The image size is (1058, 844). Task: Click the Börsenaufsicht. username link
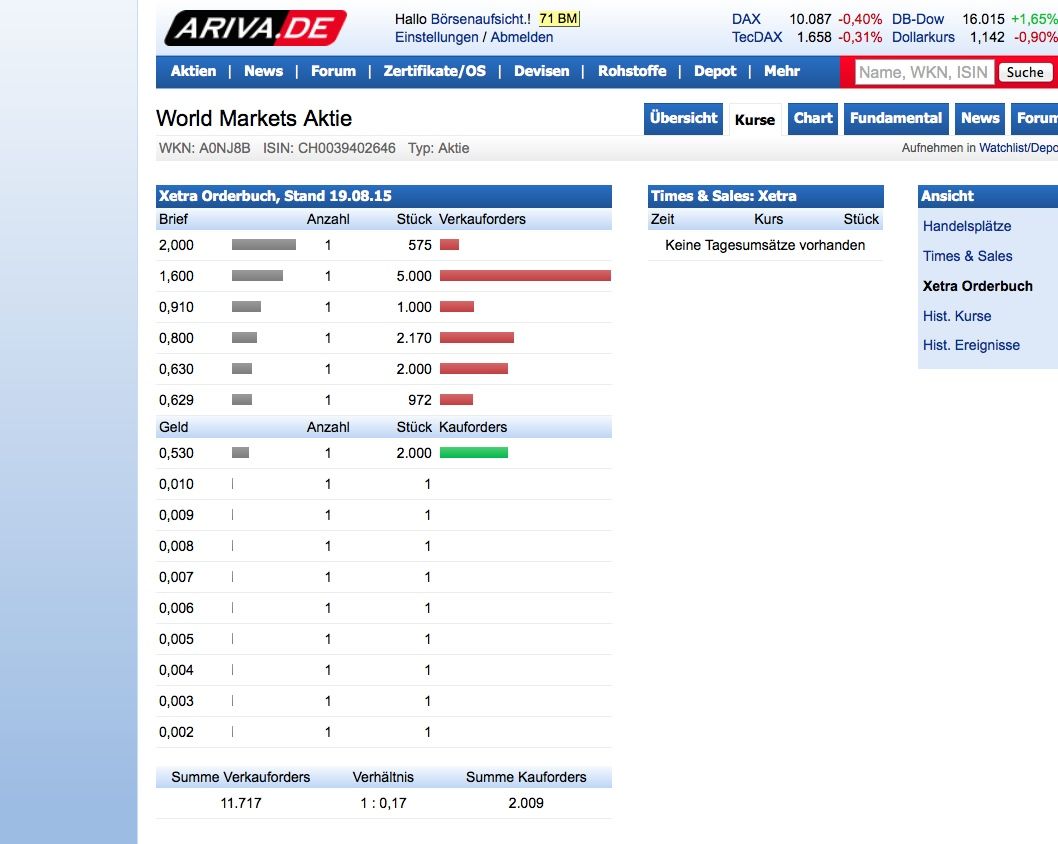(480, 19)
